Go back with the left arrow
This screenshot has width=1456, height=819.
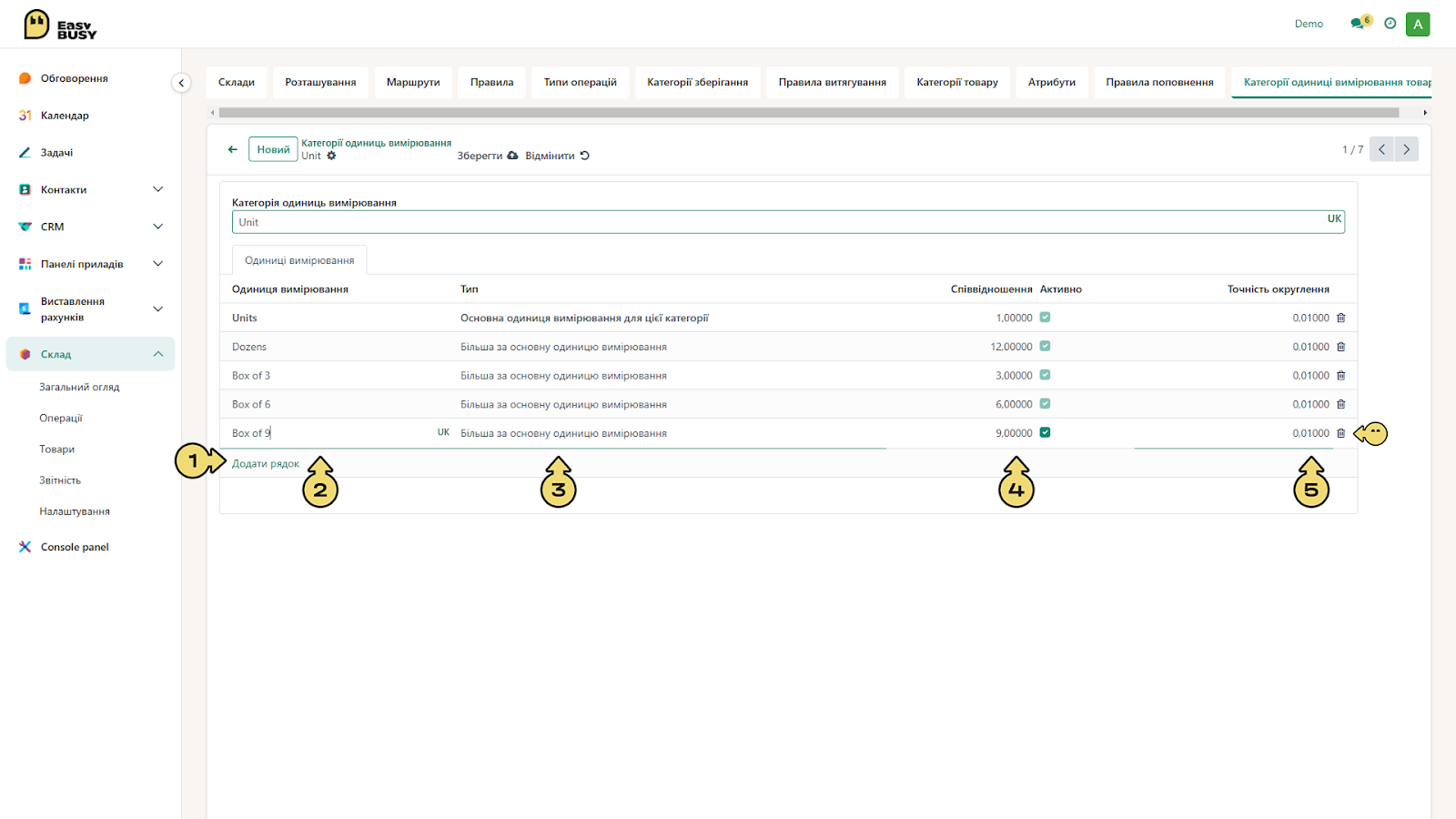click(x=232, y=149)
